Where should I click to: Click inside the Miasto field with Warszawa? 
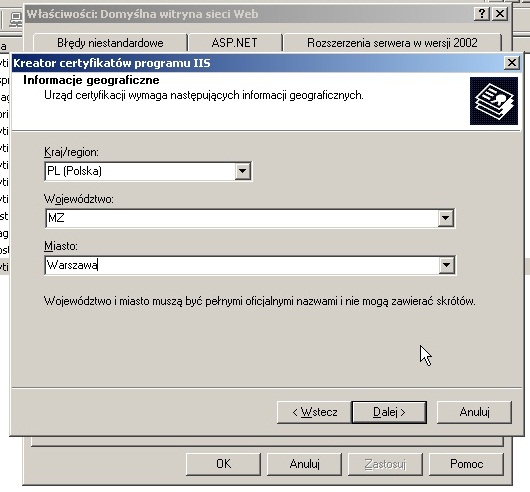[x=241, y=265]
